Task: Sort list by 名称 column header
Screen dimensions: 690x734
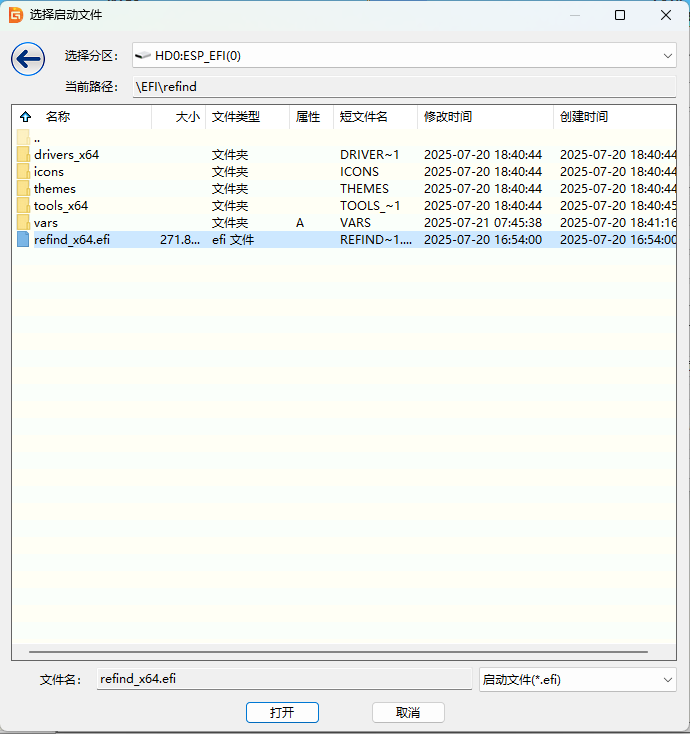Action: point(58,117)
